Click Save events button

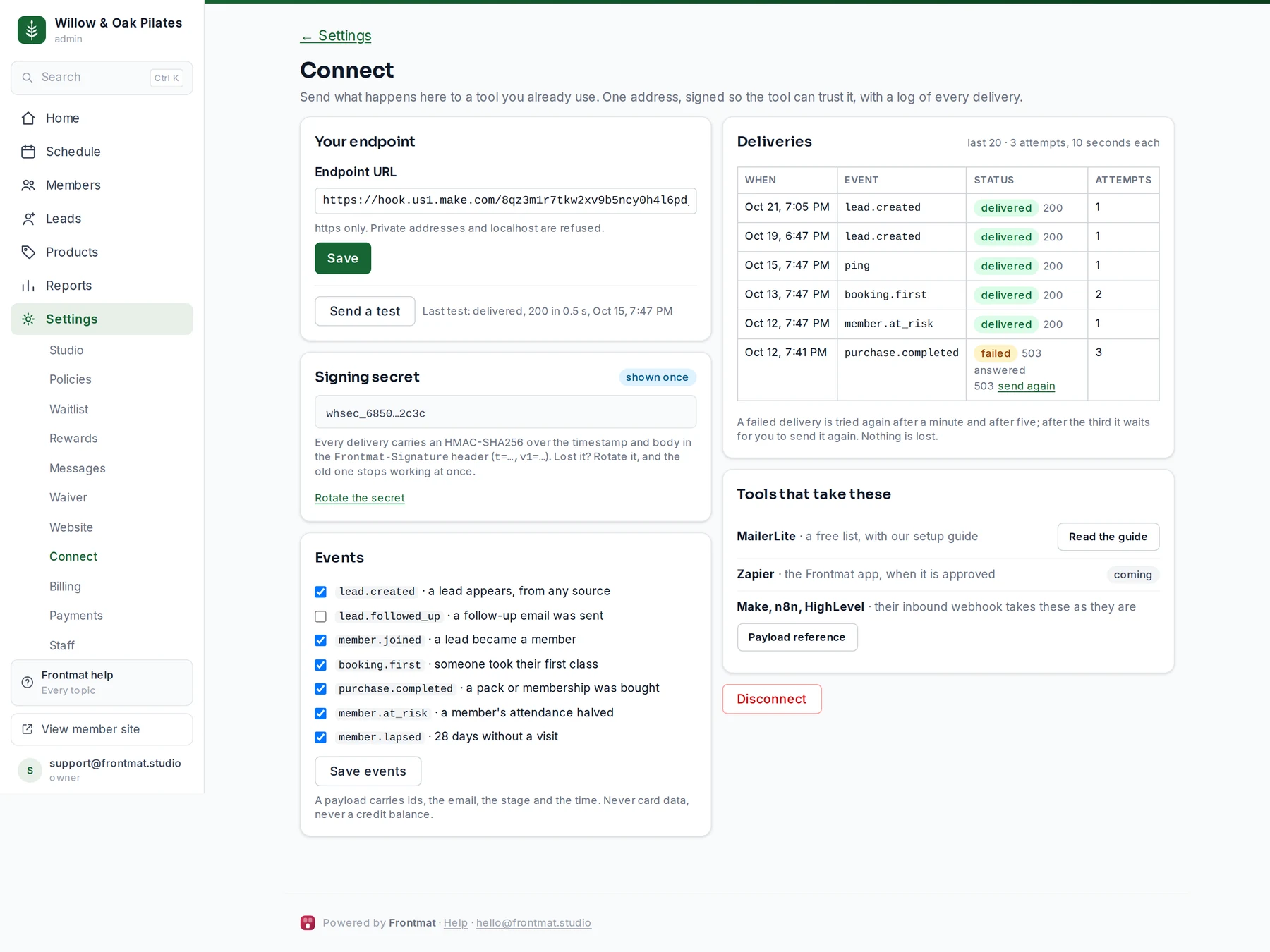tap(368, 772)
